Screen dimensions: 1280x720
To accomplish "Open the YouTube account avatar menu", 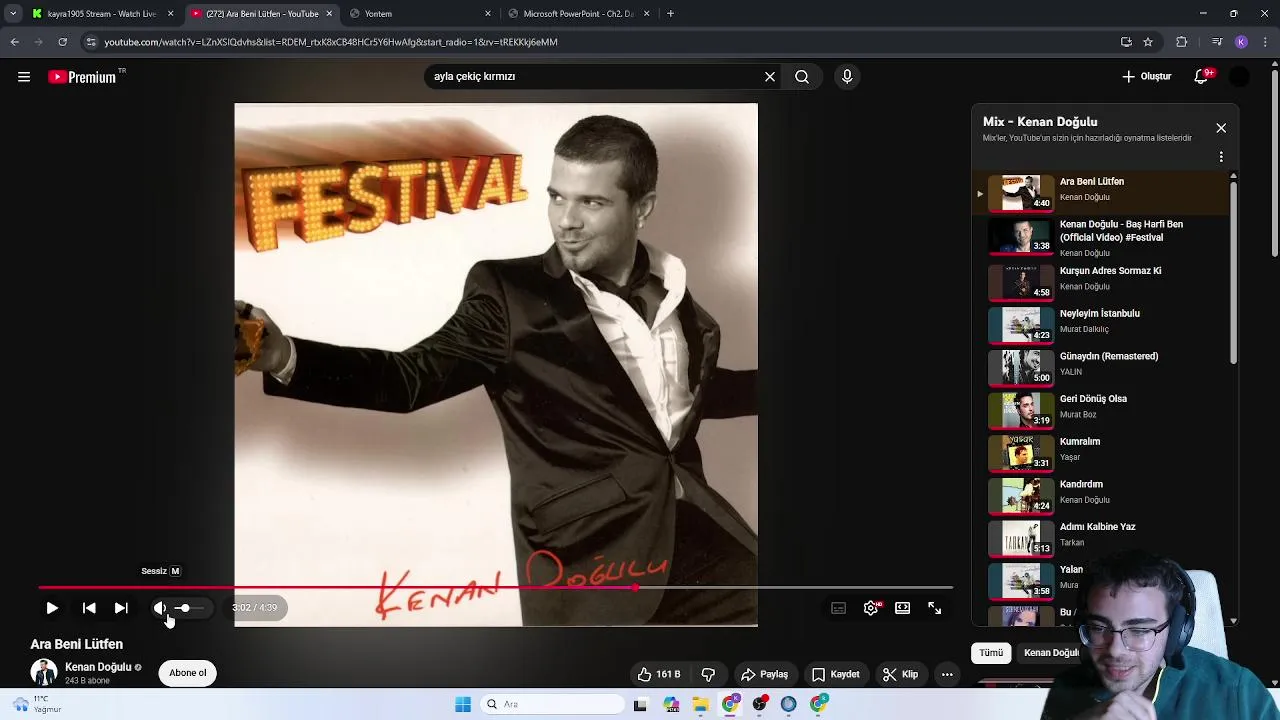I will tap(1239, 77).
